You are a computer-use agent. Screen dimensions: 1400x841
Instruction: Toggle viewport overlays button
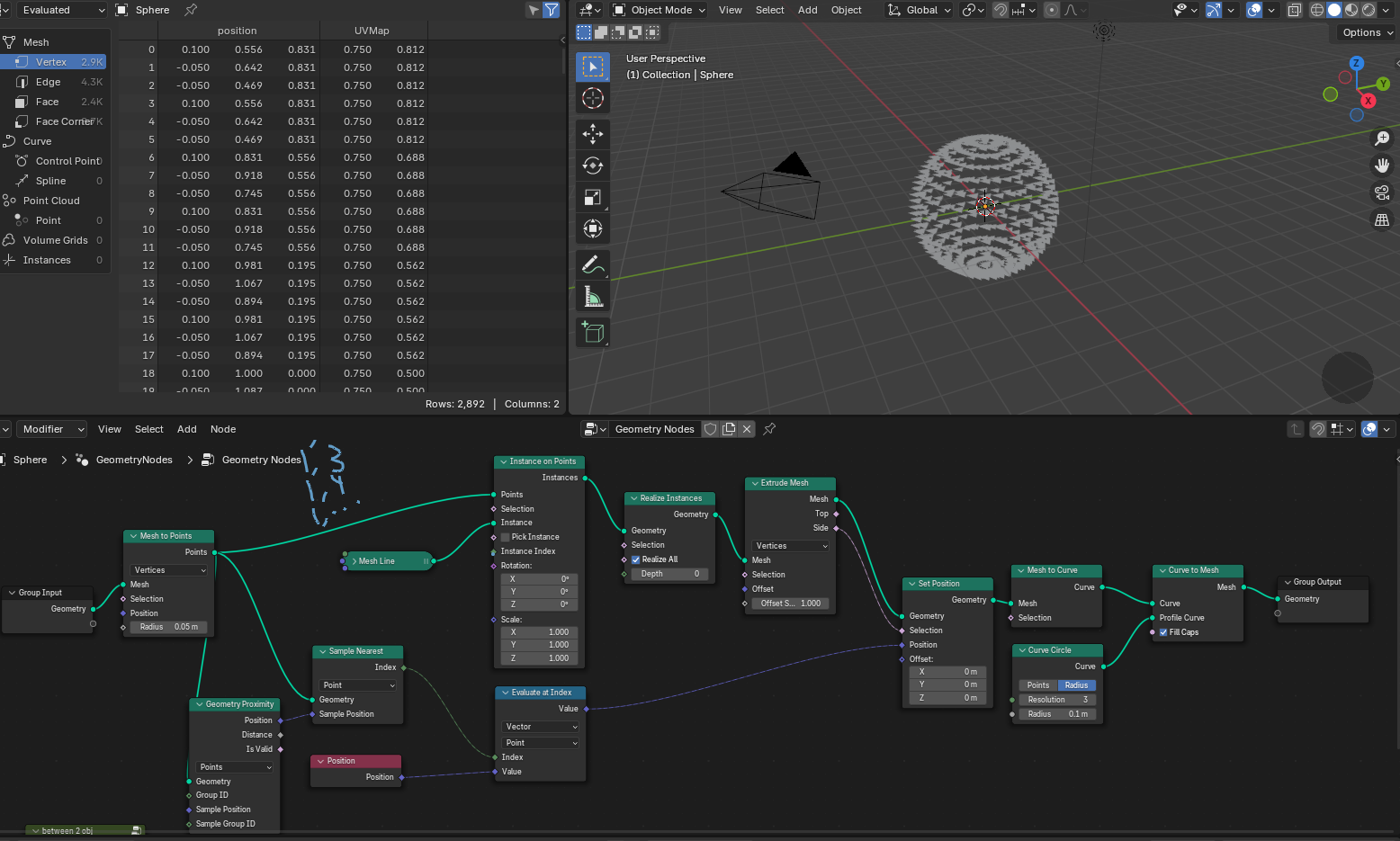(1254, 10)
